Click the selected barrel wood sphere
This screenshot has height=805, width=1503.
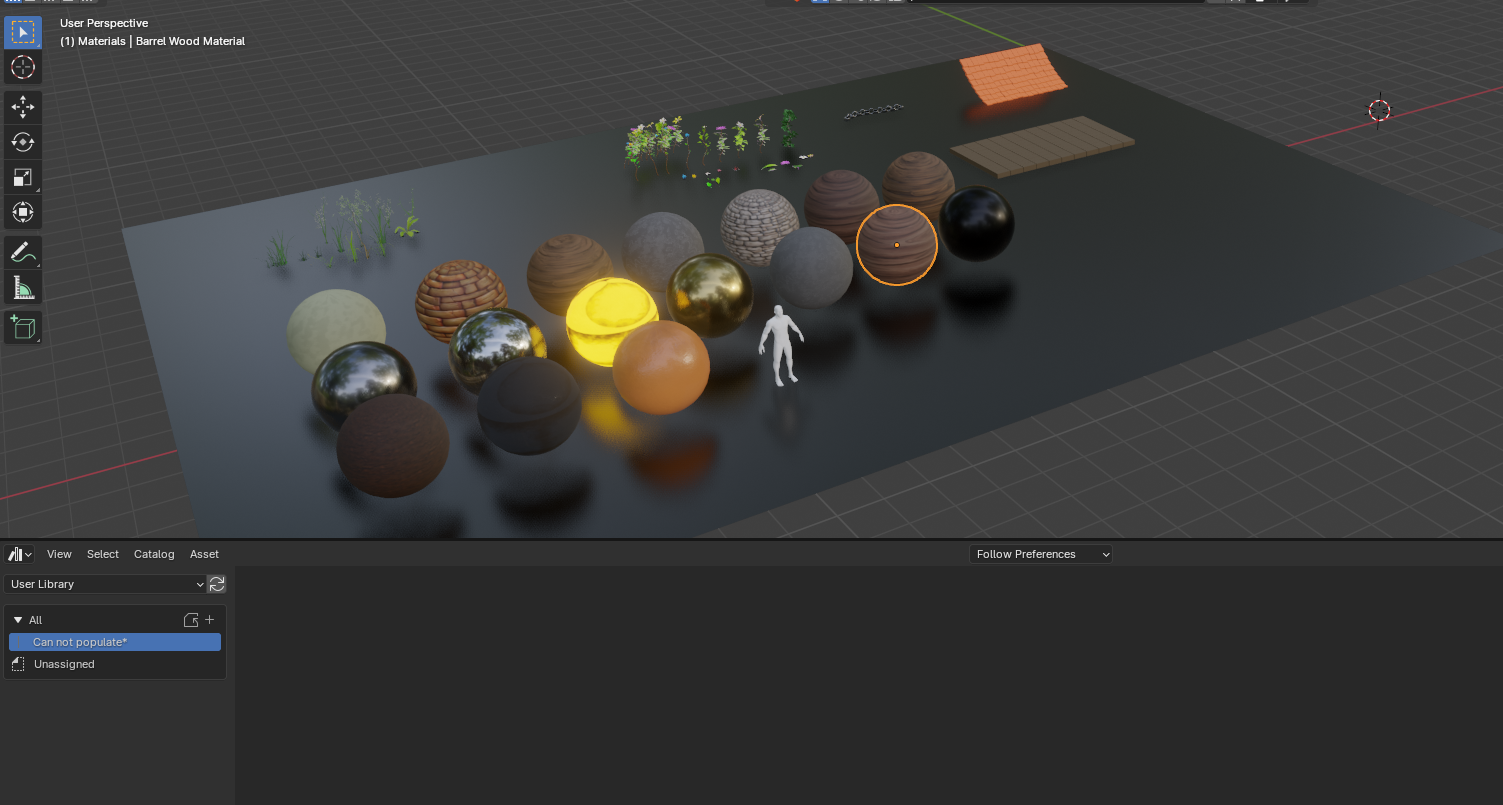(x=897, y=245)
